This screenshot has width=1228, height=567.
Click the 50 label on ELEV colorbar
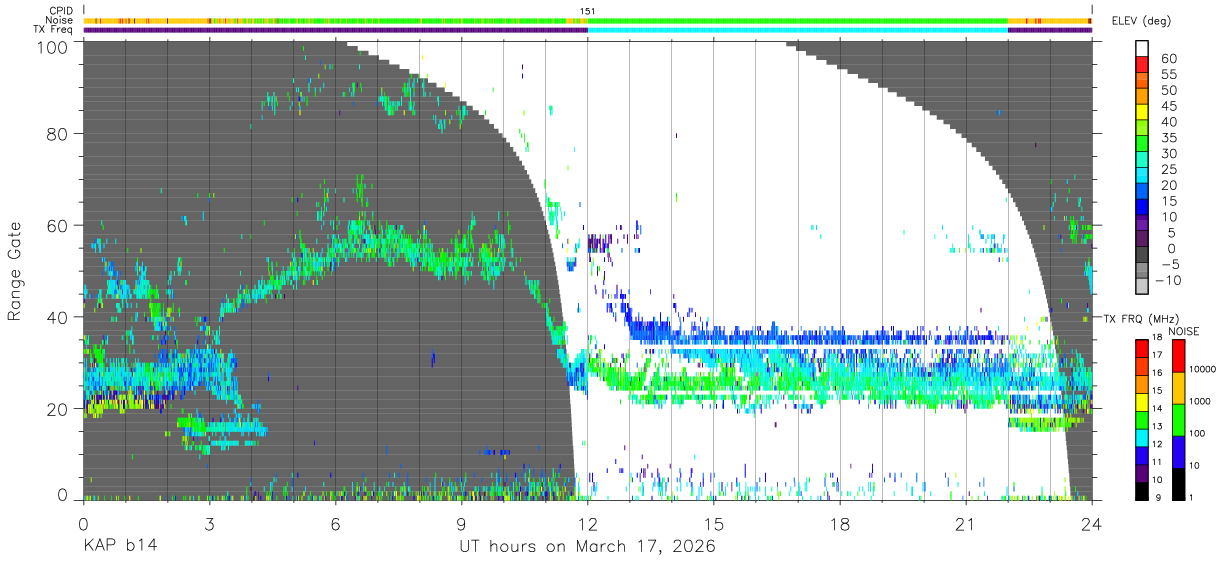[x=1167, y=90]
